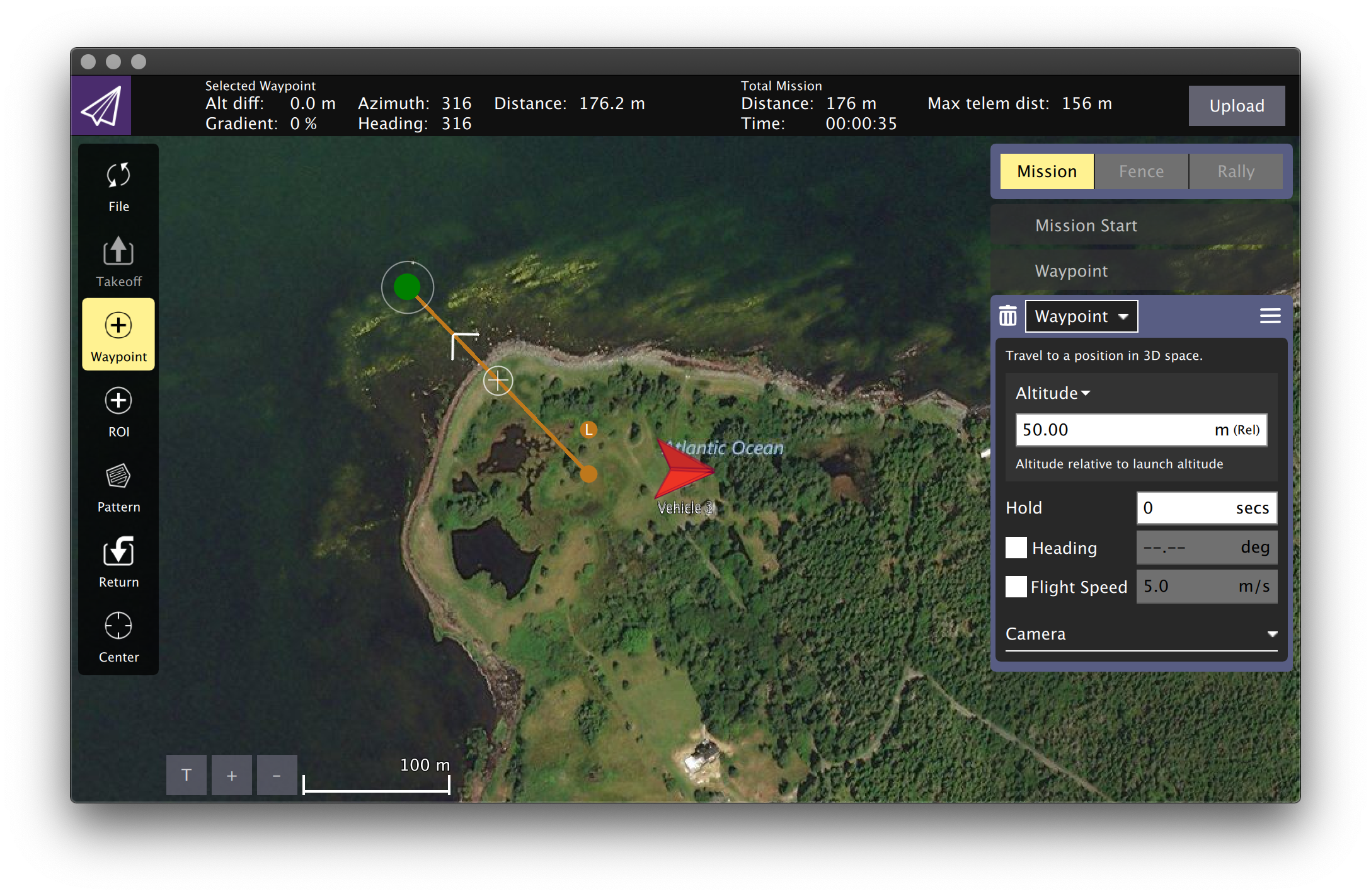Image resolution: width=1371 pixels, height=896 pixels.
Task: Switch to the Rally tab
Action: point(1236,171)
